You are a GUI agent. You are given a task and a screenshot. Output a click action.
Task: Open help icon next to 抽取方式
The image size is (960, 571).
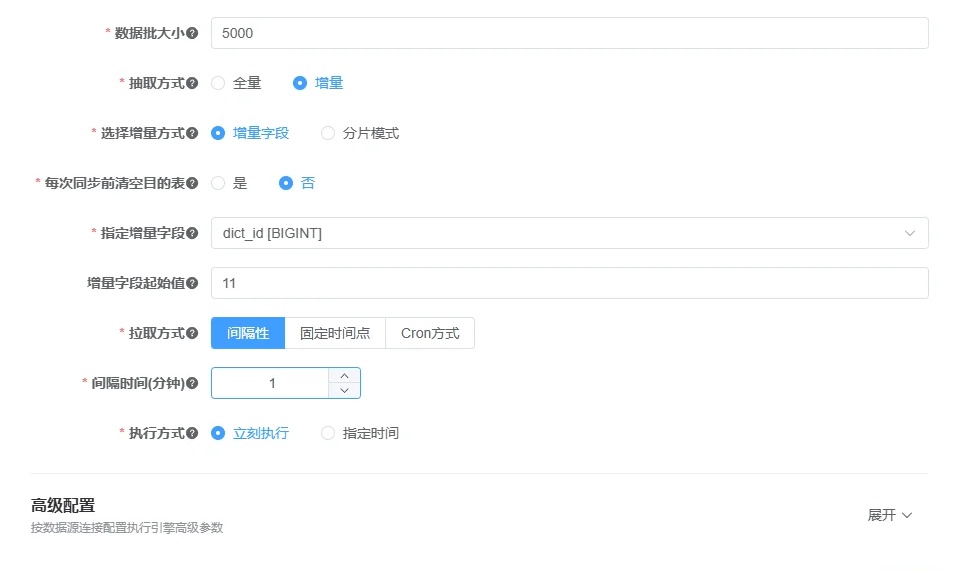pos(192,83)
